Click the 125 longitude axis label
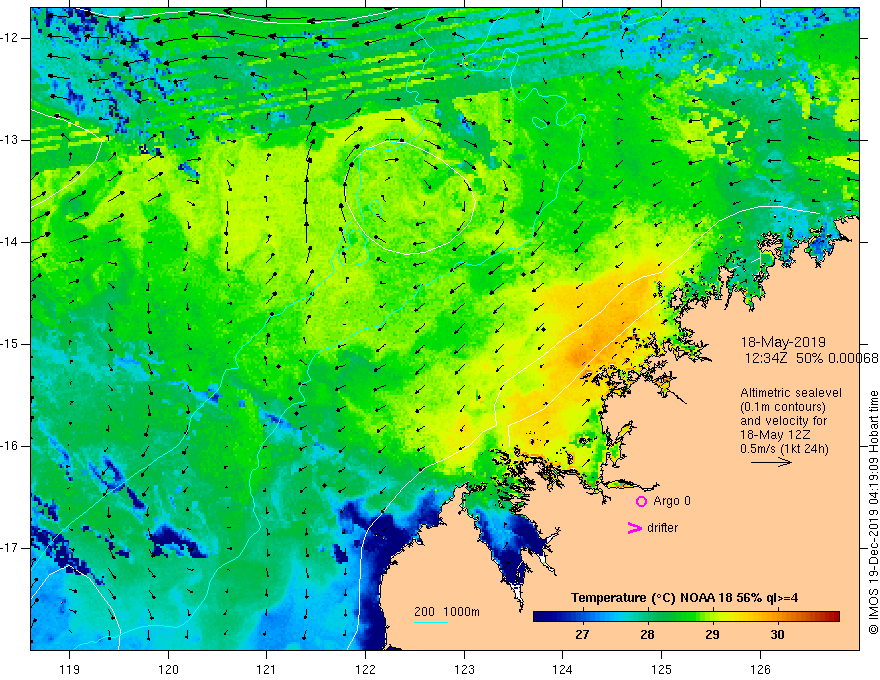Screen dimensions: 880x680 pos(662,669)
